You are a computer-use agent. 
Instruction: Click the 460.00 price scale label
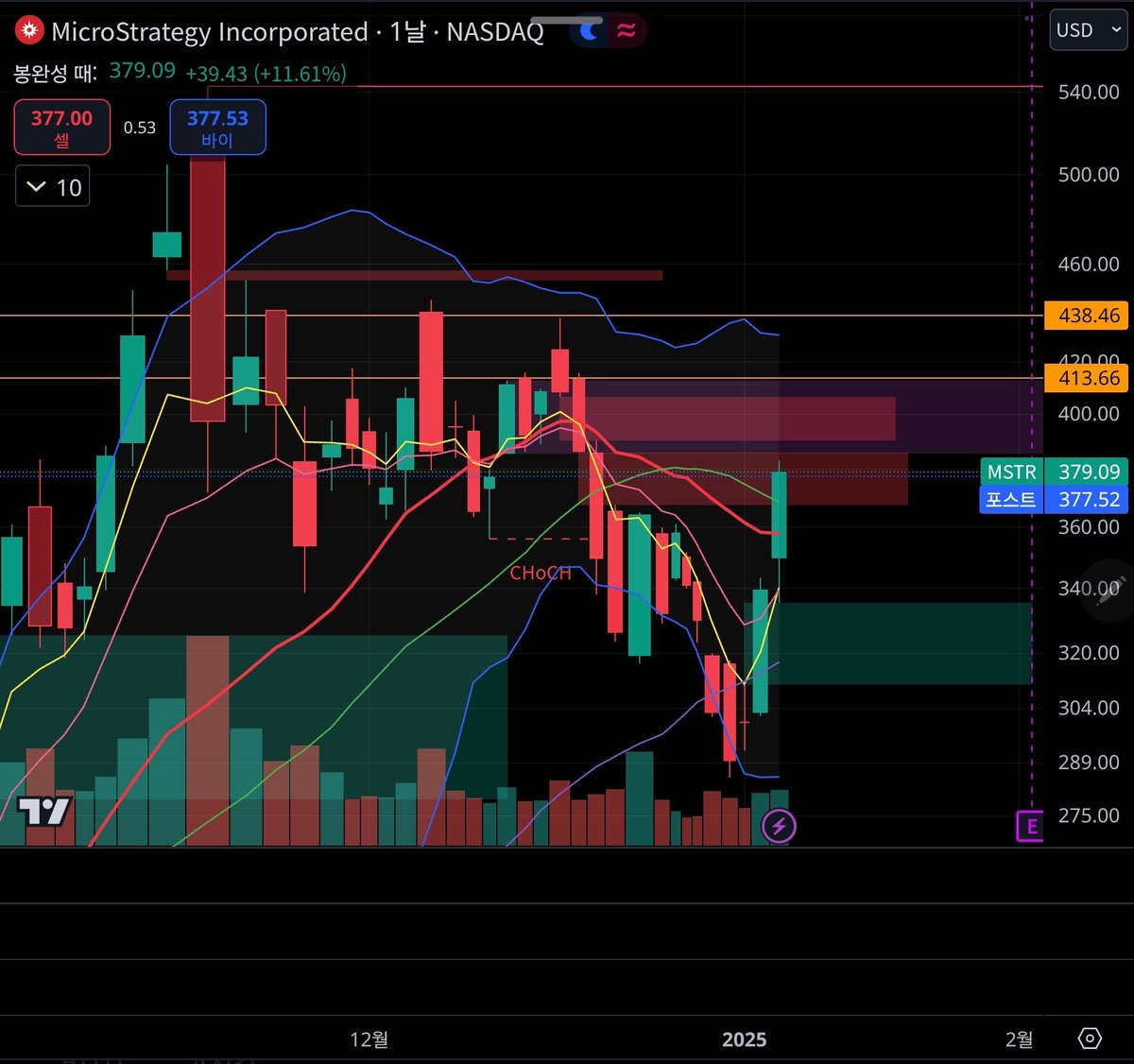1089,265
